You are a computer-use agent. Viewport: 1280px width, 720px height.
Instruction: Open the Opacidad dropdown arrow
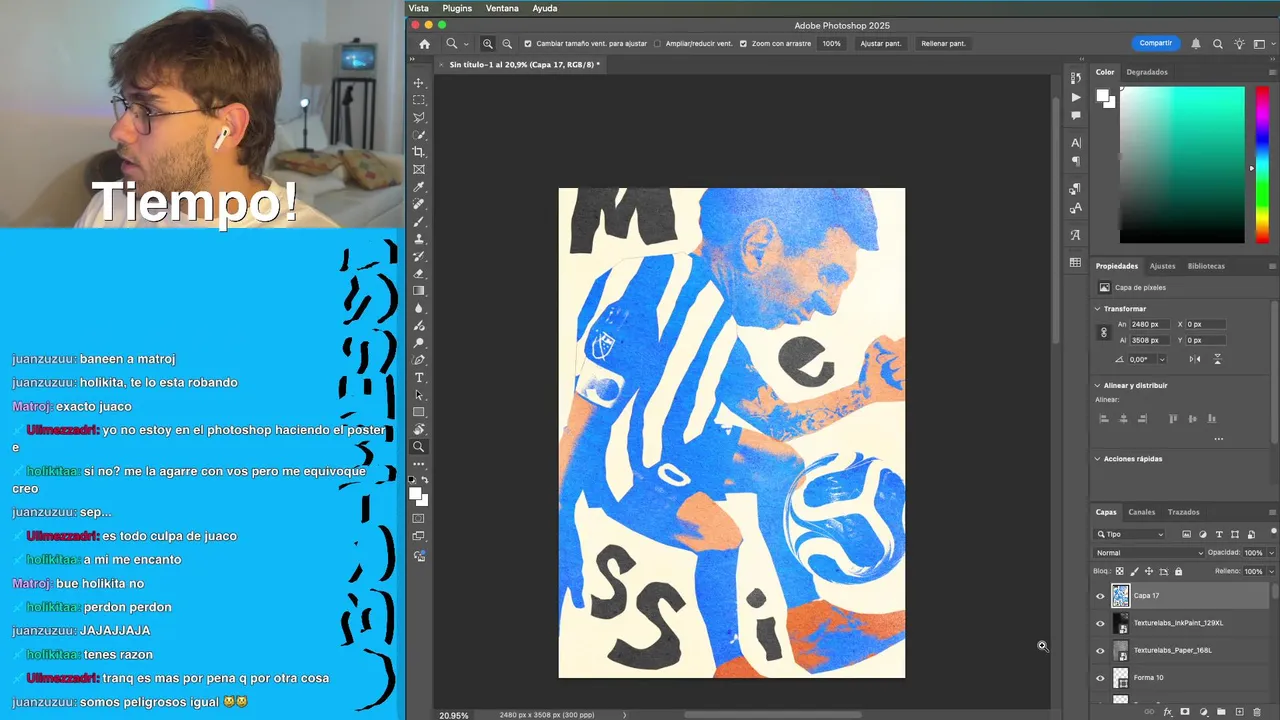1271,553
